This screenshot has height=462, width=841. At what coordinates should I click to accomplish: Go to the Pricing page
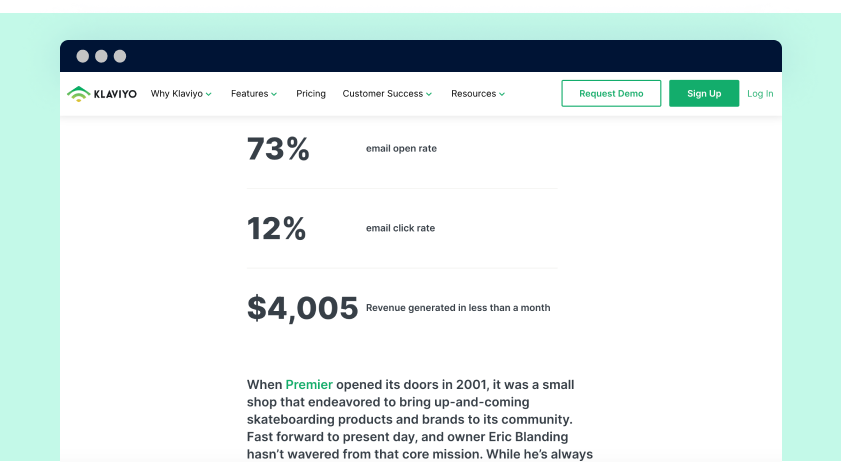[x=311, y=94]
